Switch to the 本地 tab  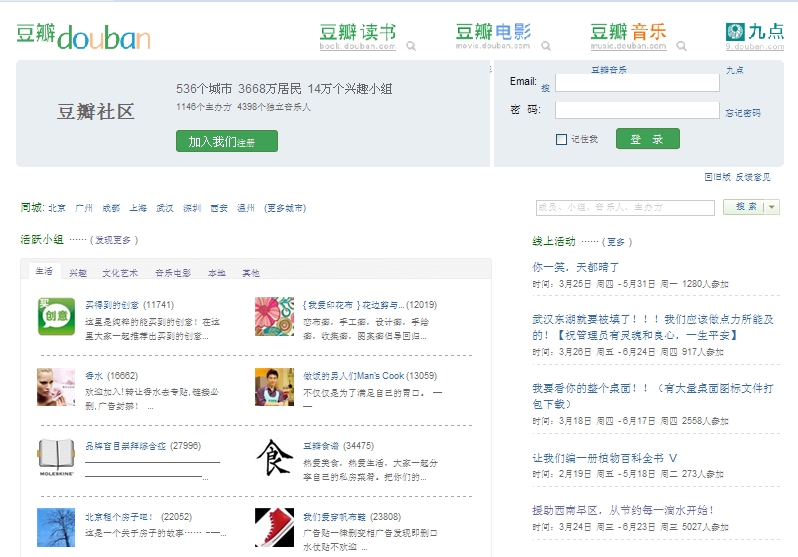pos(217,273)
